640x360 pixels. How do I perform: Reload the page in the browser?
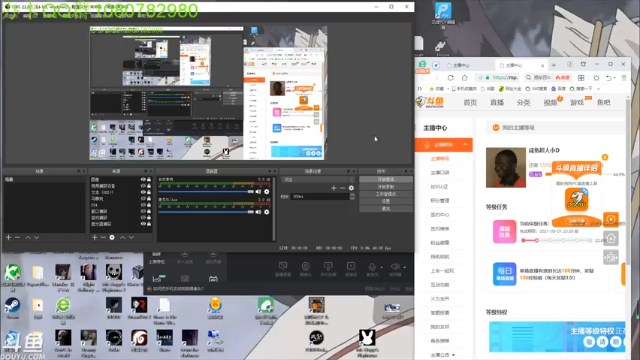(x=451, y=78)
